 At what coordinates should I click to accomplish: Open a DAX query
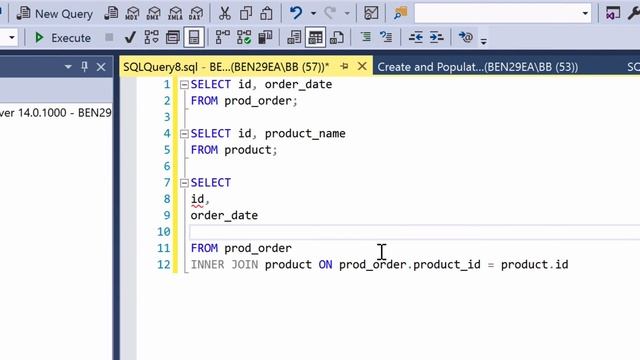pos(196,13)
